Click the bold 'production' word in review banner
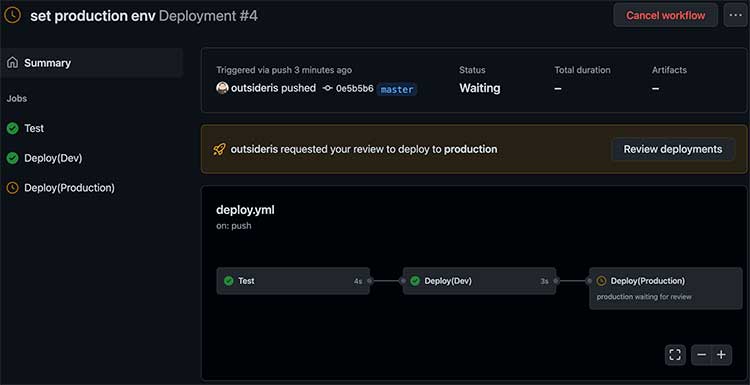750x385 pixels. (471, 150)
